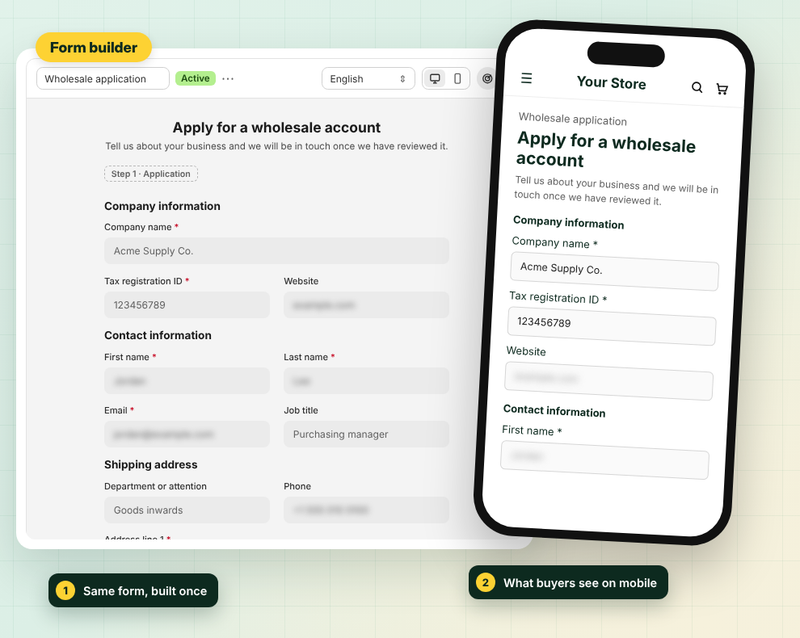Image resolution: width=800 pixels, height=638 pixels.
Task: Click the "Apply for a wholesale account" heading in form builder
Action: click(x=277, y=127)
